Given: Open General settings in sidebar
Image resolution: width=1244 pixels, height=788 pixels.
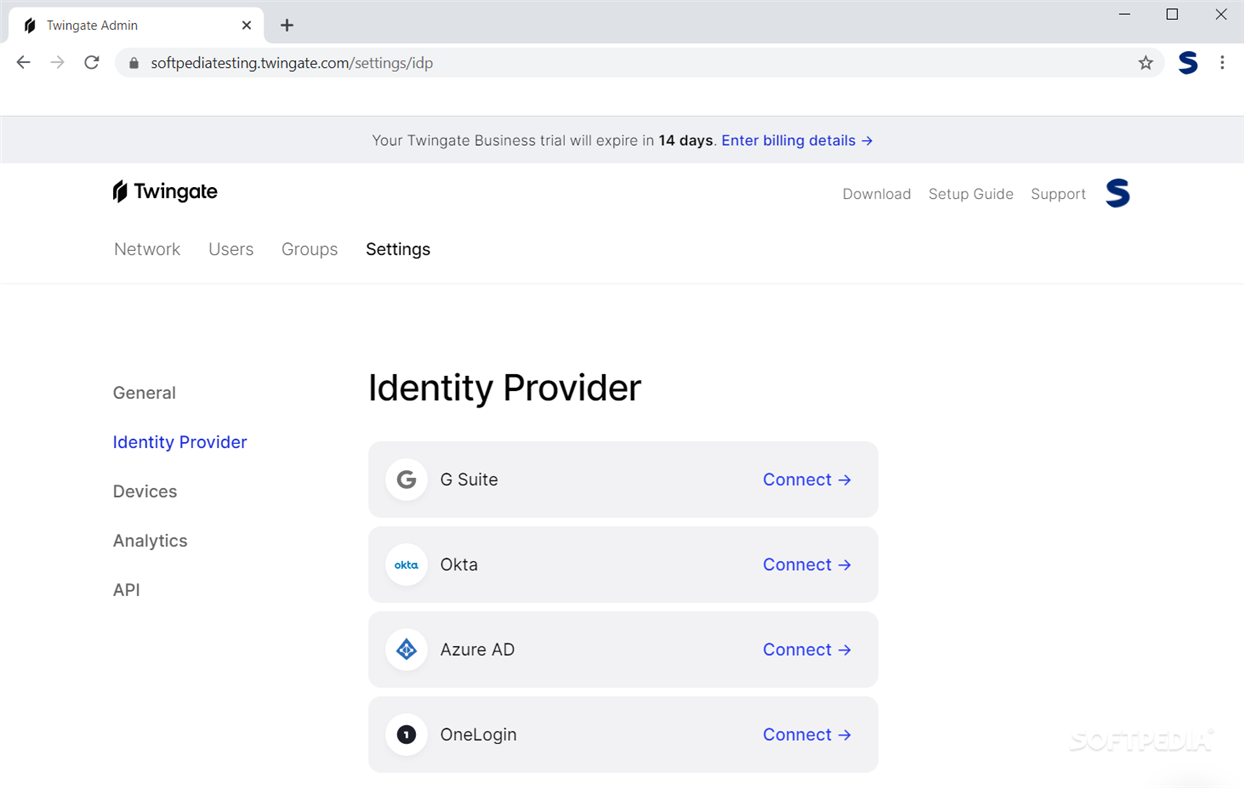Looking at the screenshot, I should 144,393.
